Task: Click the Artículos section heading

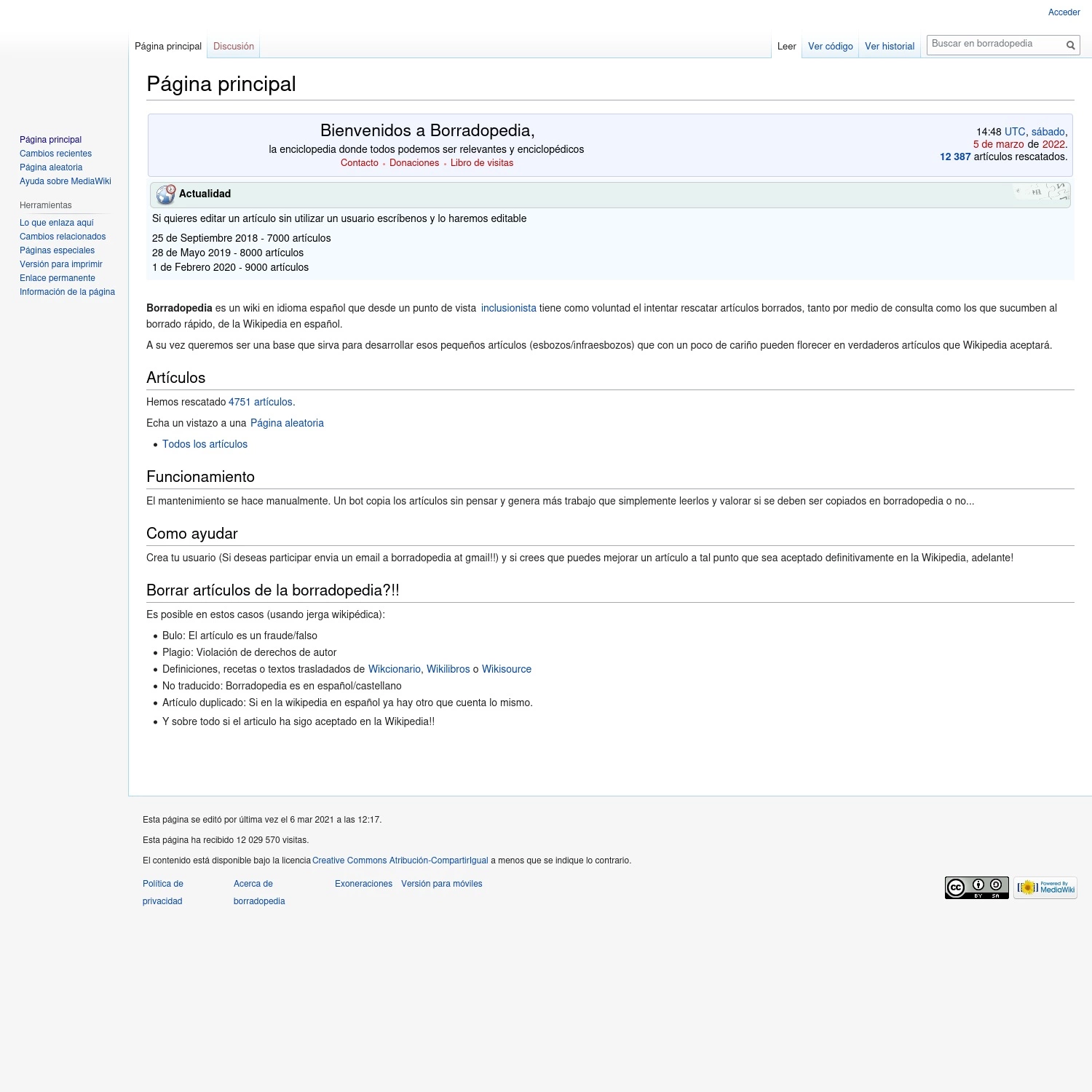Action: tap(176, 378)
